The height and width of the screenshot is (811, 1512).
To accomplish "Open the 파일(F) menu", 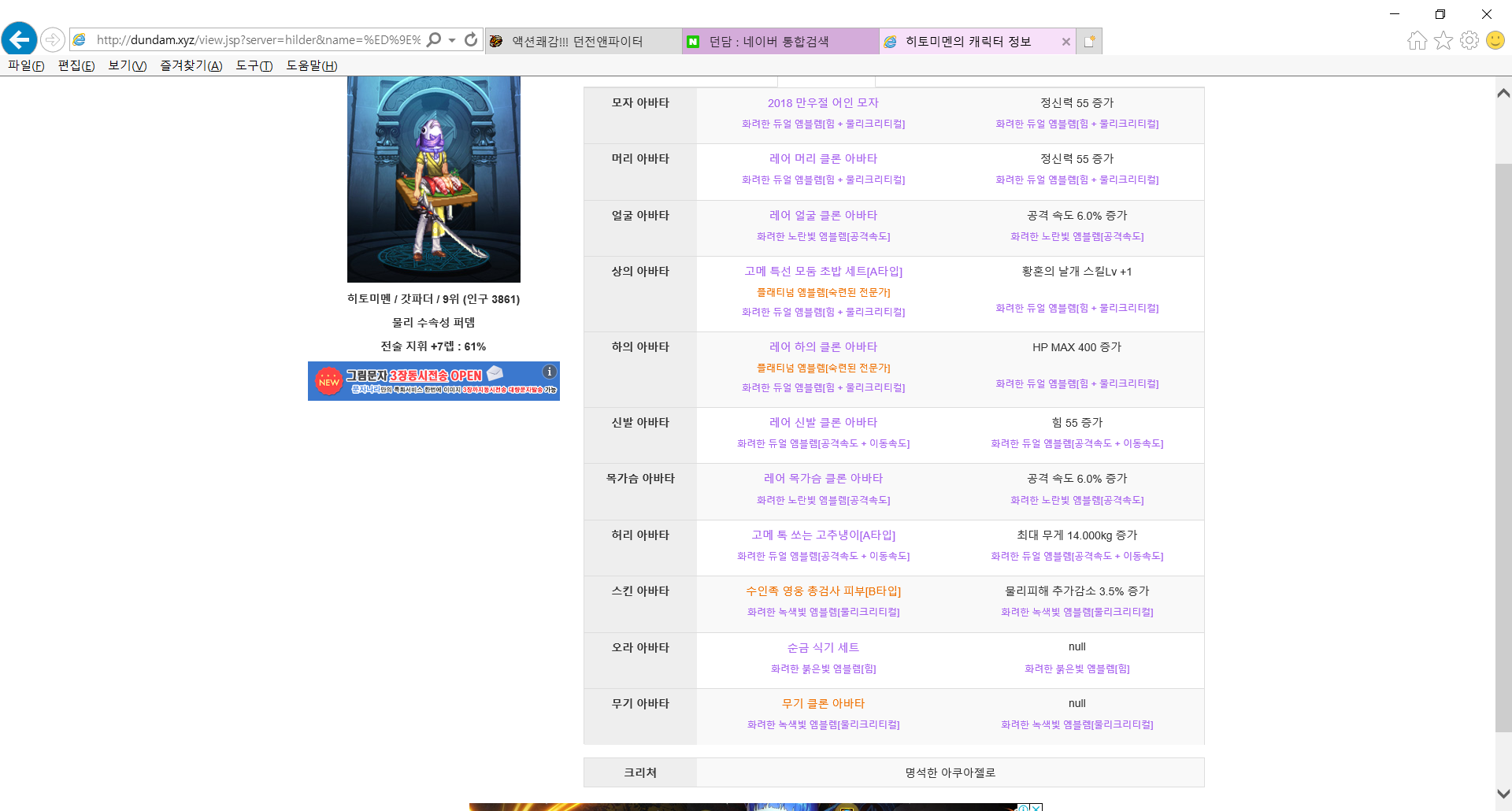I will pos(26,66).
